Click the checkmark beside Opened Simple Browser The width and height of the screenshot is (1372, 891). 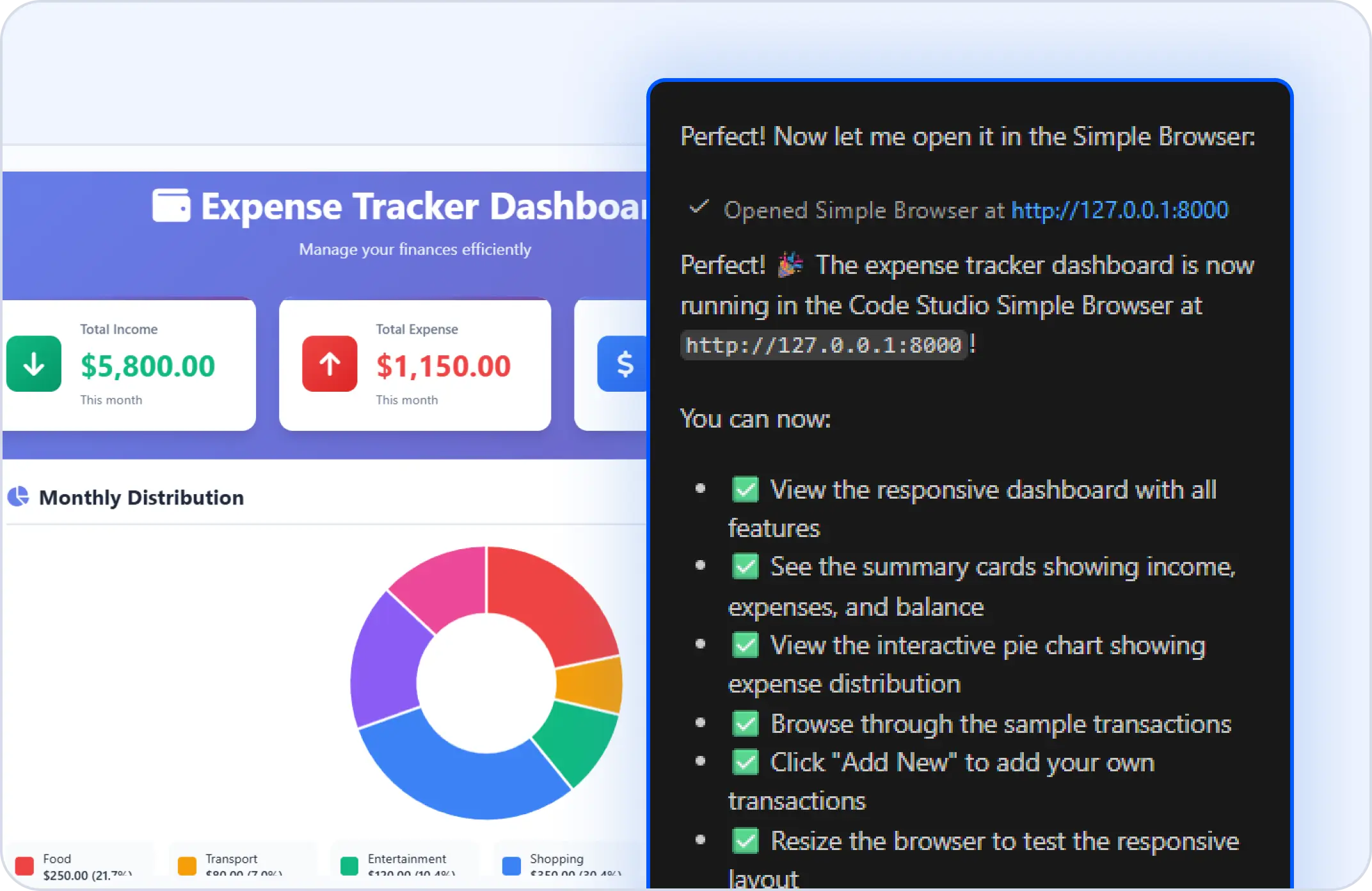coord(699,207)
